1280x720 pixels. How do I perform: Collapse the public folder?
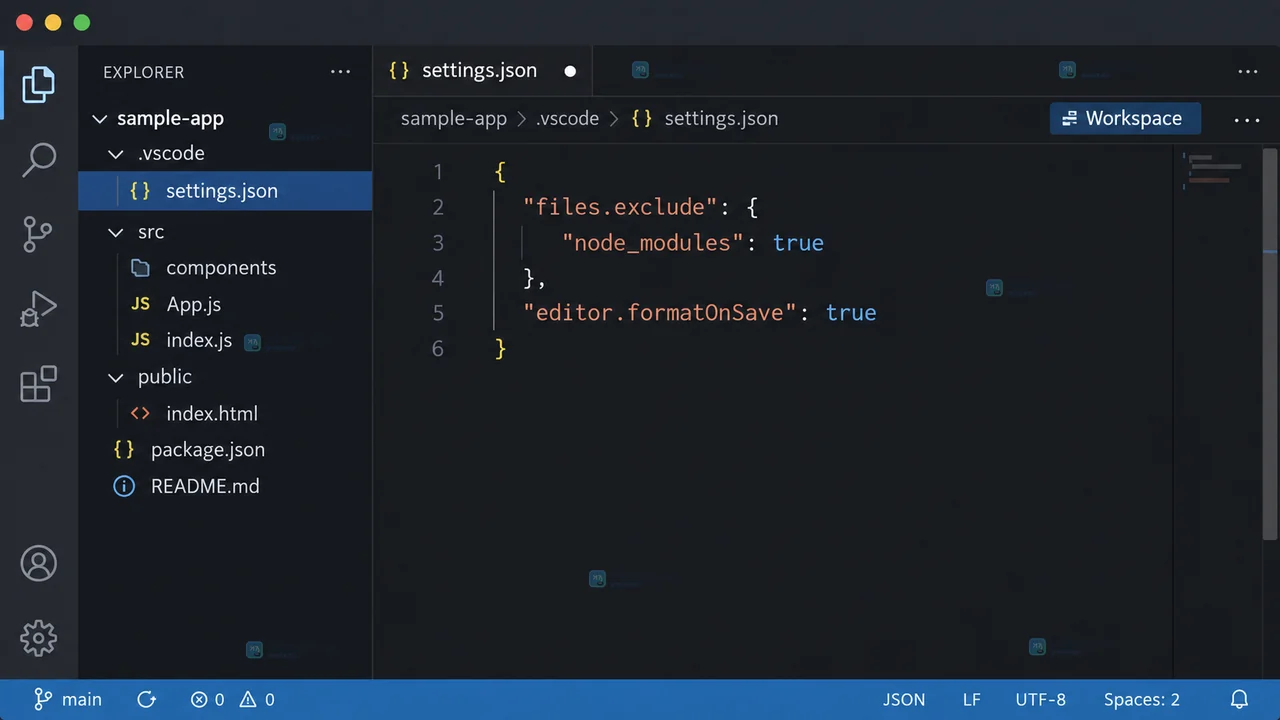[x=117, y=377]
